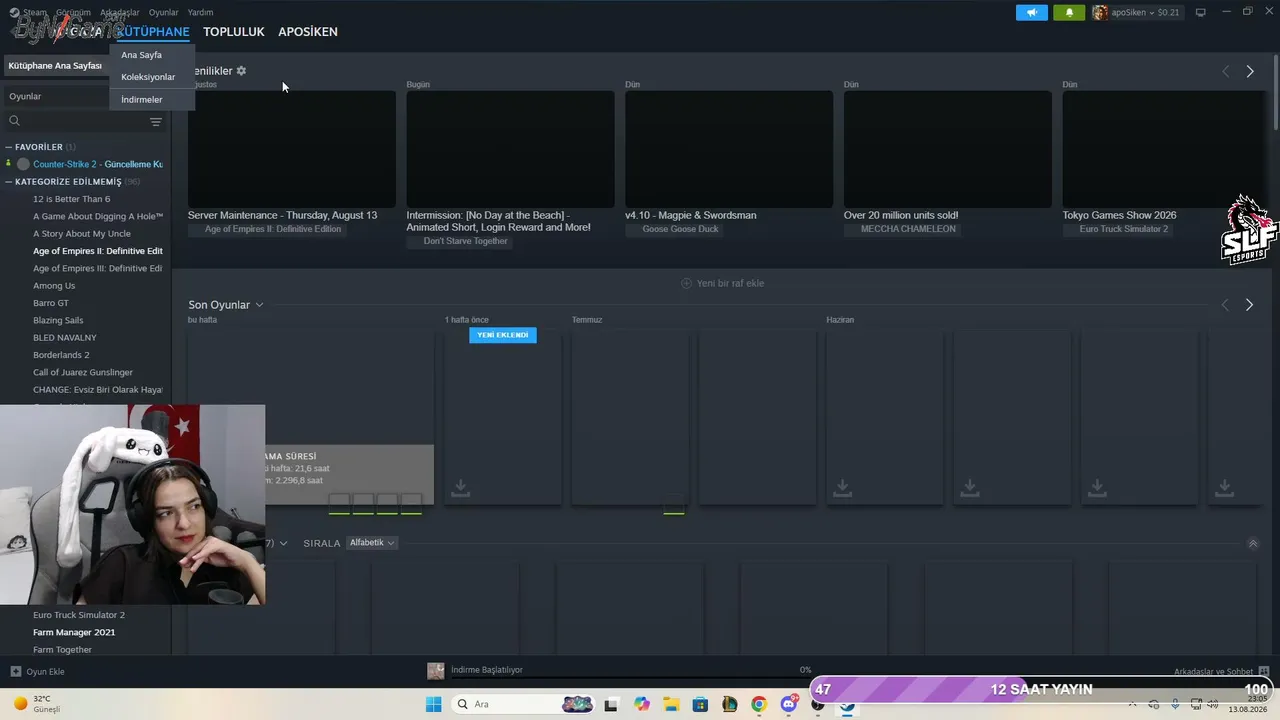
Task: Select Call of Juarez Gunslinger in list
Action: click(x=83, y=372)
